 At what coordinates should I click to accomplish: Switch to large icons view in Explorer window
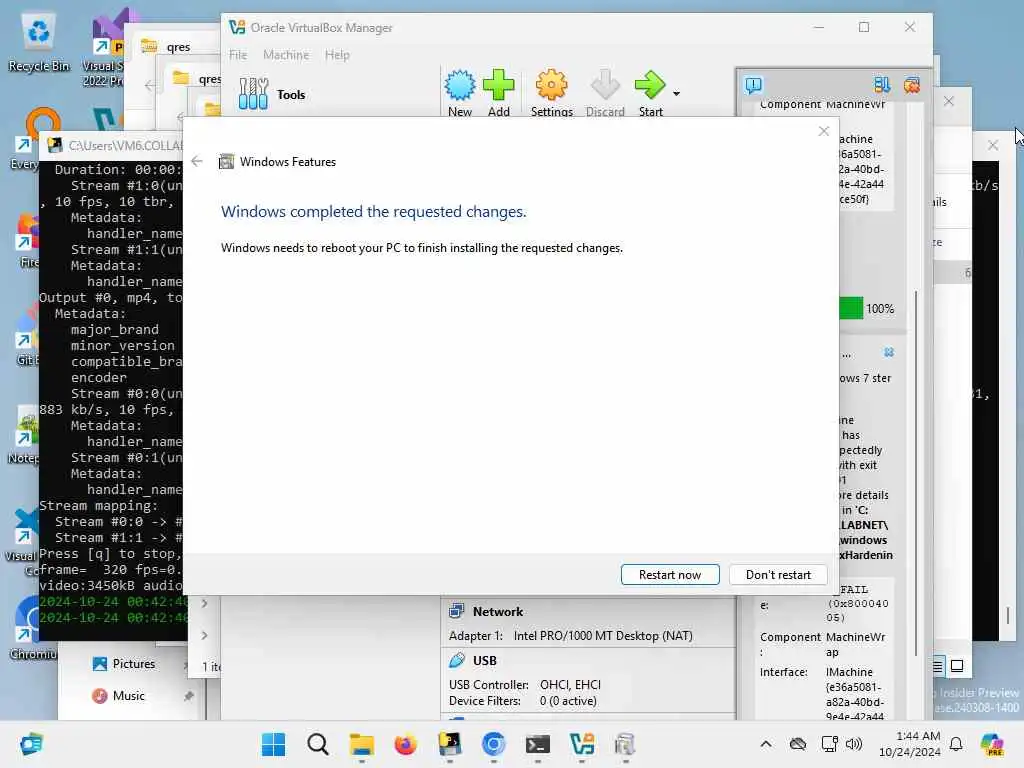tap(957, 666)
